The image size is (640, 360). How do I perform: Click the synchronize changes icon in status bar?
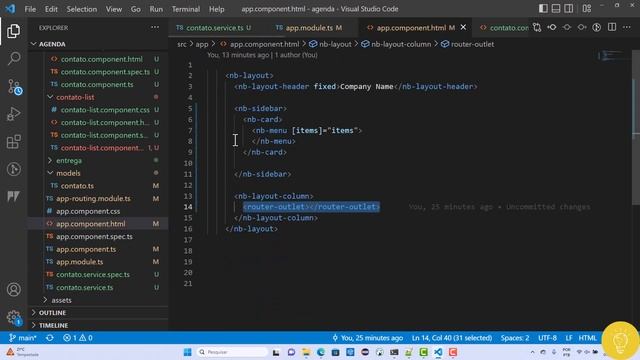[50, 338]
